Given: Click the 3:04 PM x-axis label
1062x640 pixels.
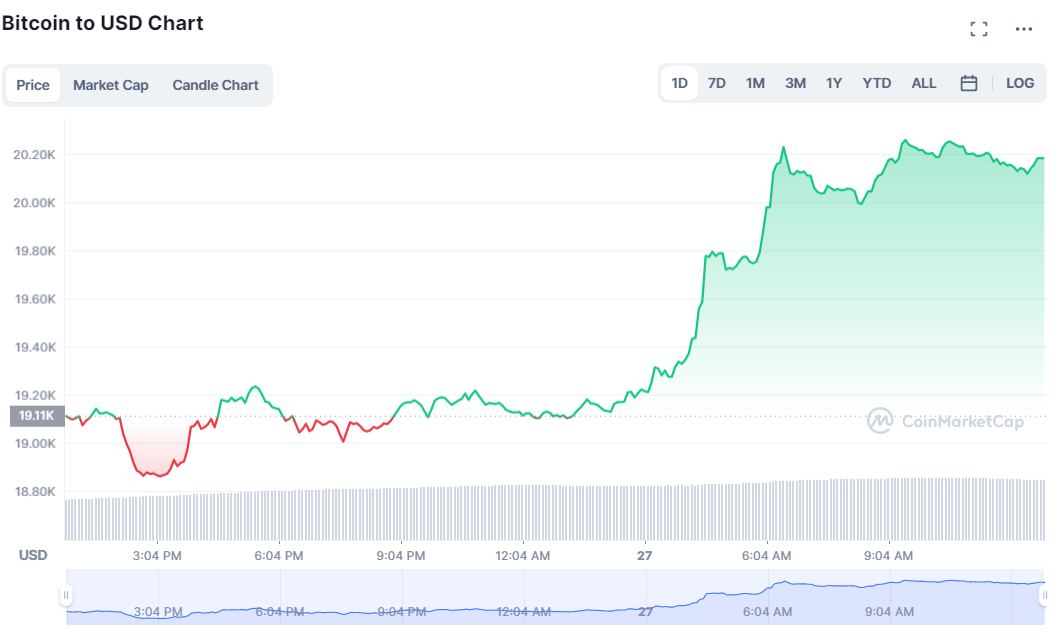Looking at the screenshot, I should [x=157, y=556].
